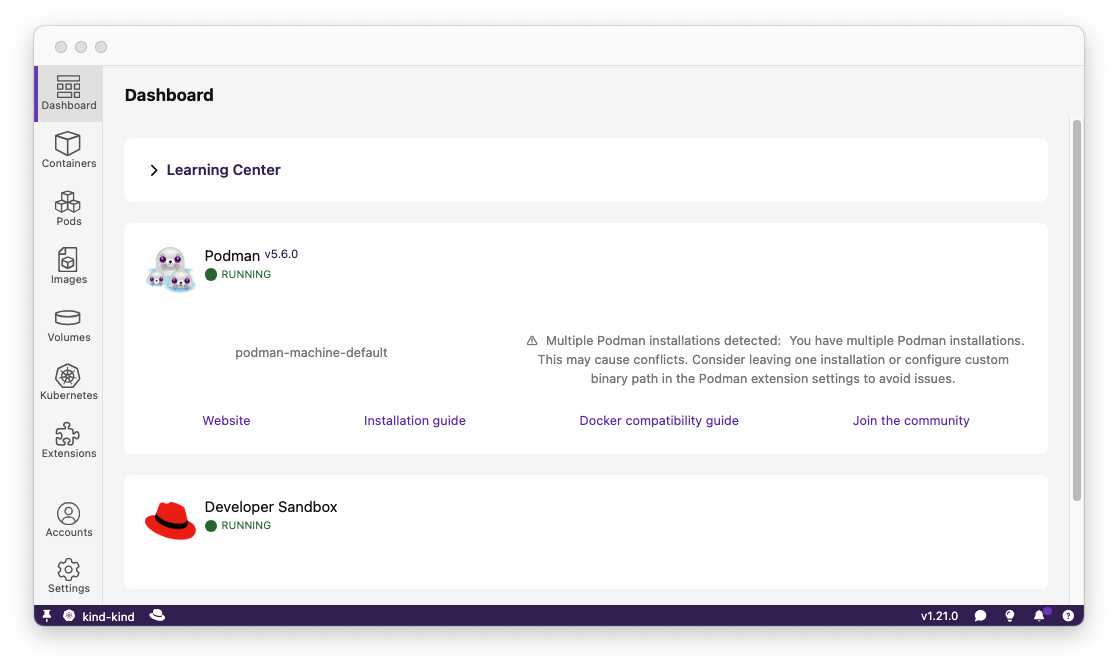
Task: Open the Pods view
Action: click(68, 208)
